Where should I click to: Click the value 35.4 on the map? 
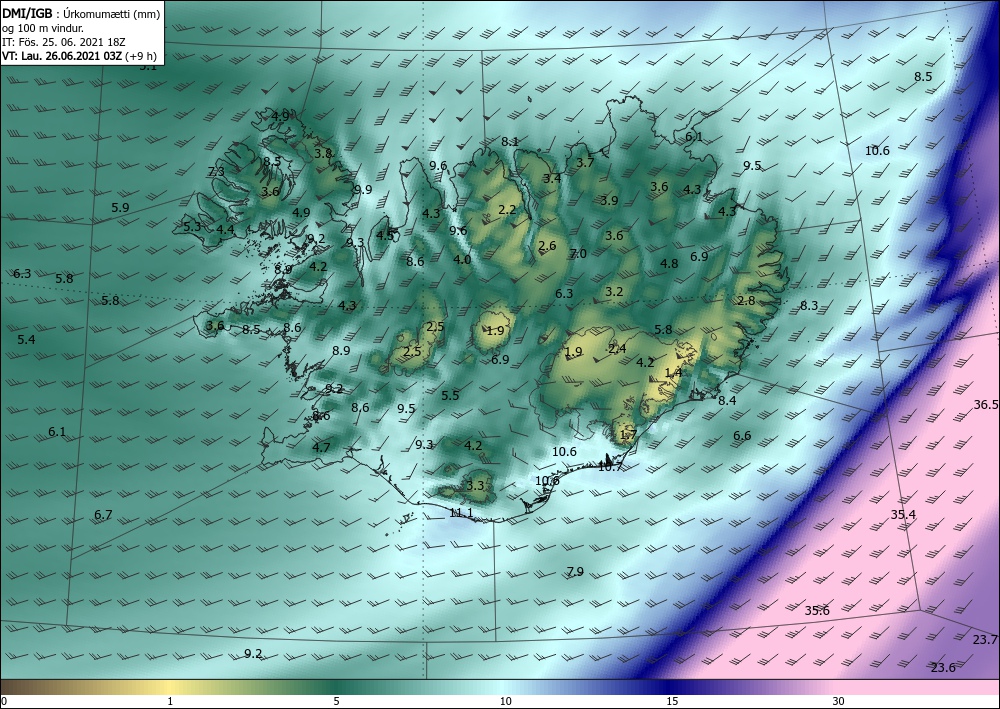coord(903,515)
